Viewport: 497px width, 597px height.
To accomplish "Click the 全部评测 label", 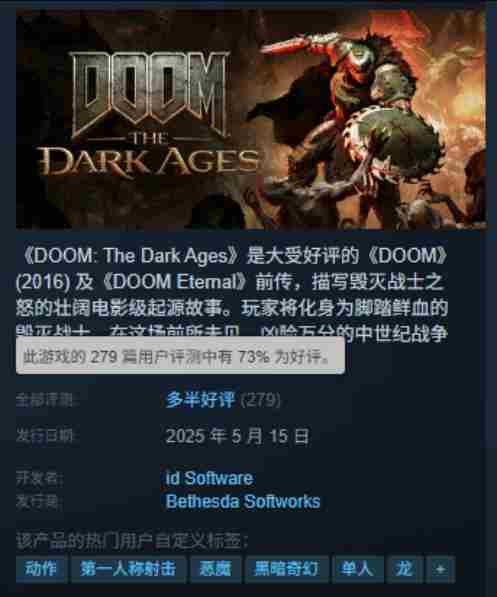I will [46, 400].
